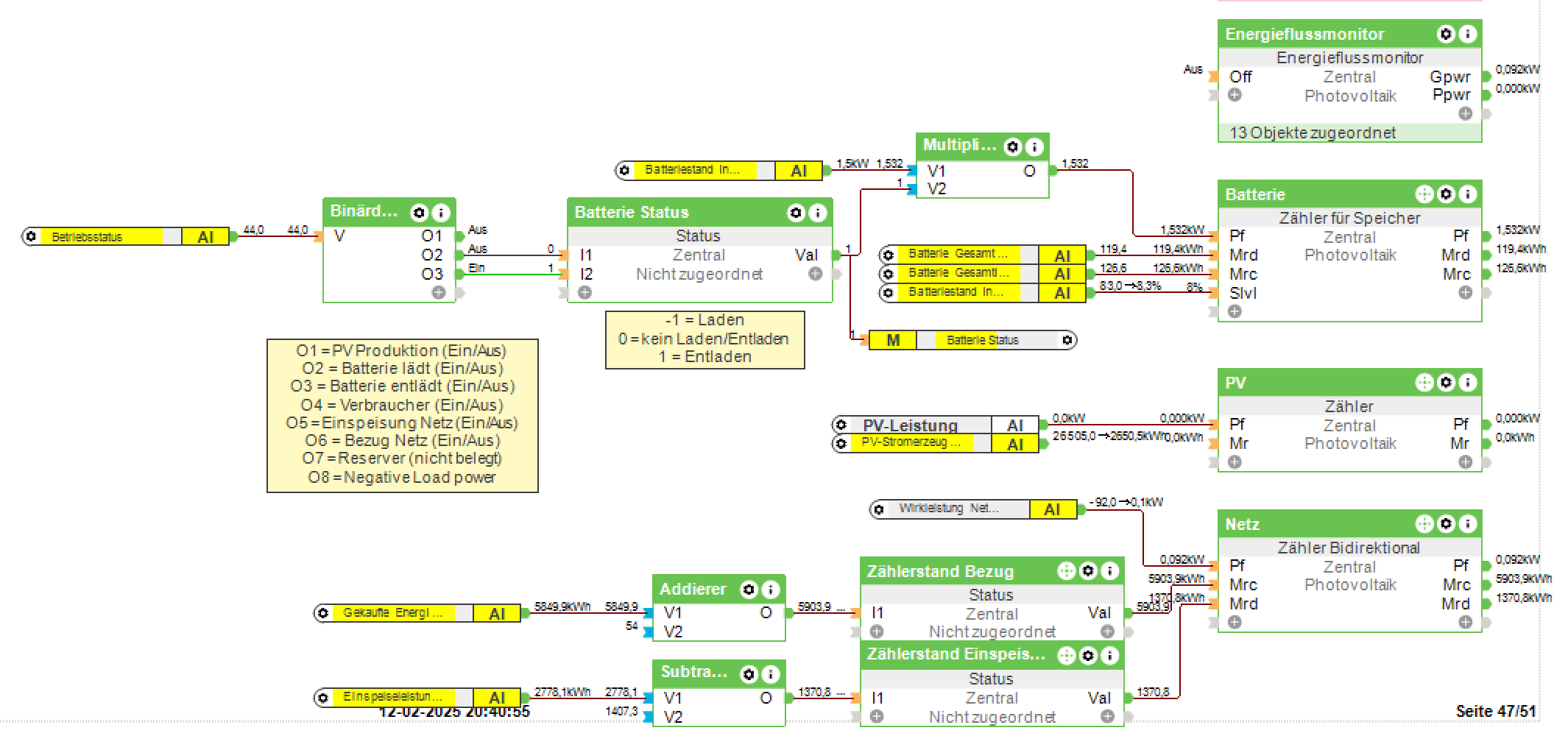Open settings gear of Batterie Status block
Viewport: 1568px width, 736px height.
tap(797, 213)
